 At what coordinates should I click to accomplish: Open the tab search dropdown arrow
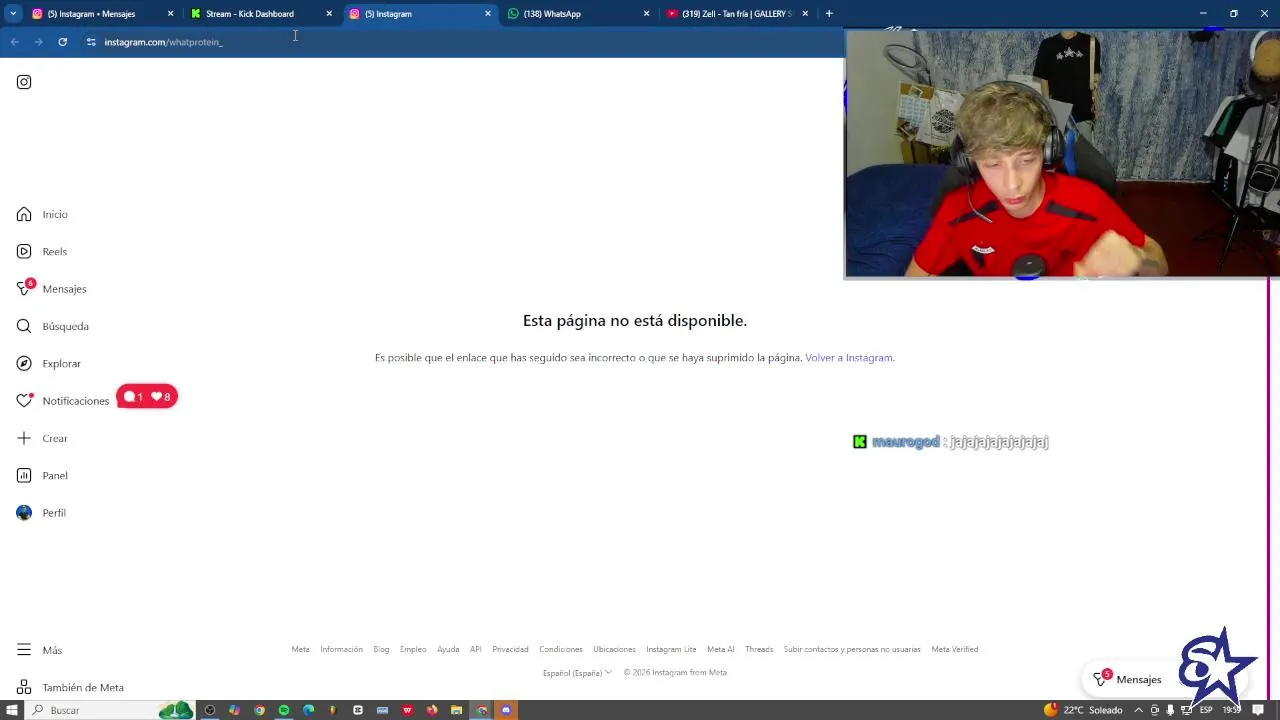point(13,14)
